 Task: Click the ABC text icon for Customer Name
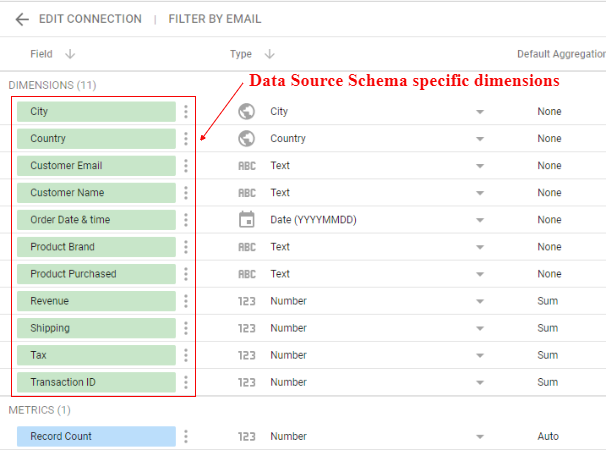tap(247, 193)
